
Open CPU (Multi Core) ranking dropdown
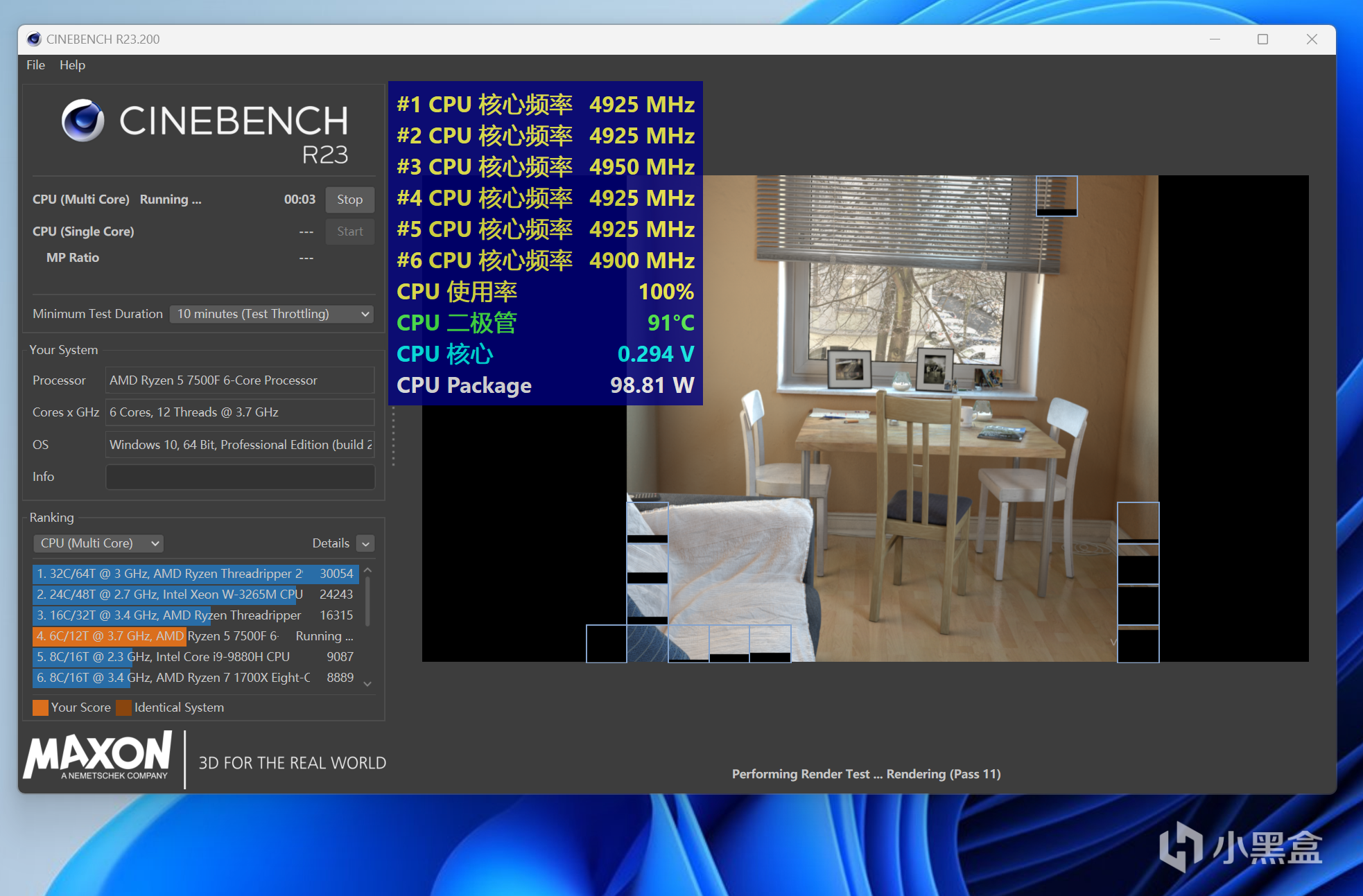[99, 543]
